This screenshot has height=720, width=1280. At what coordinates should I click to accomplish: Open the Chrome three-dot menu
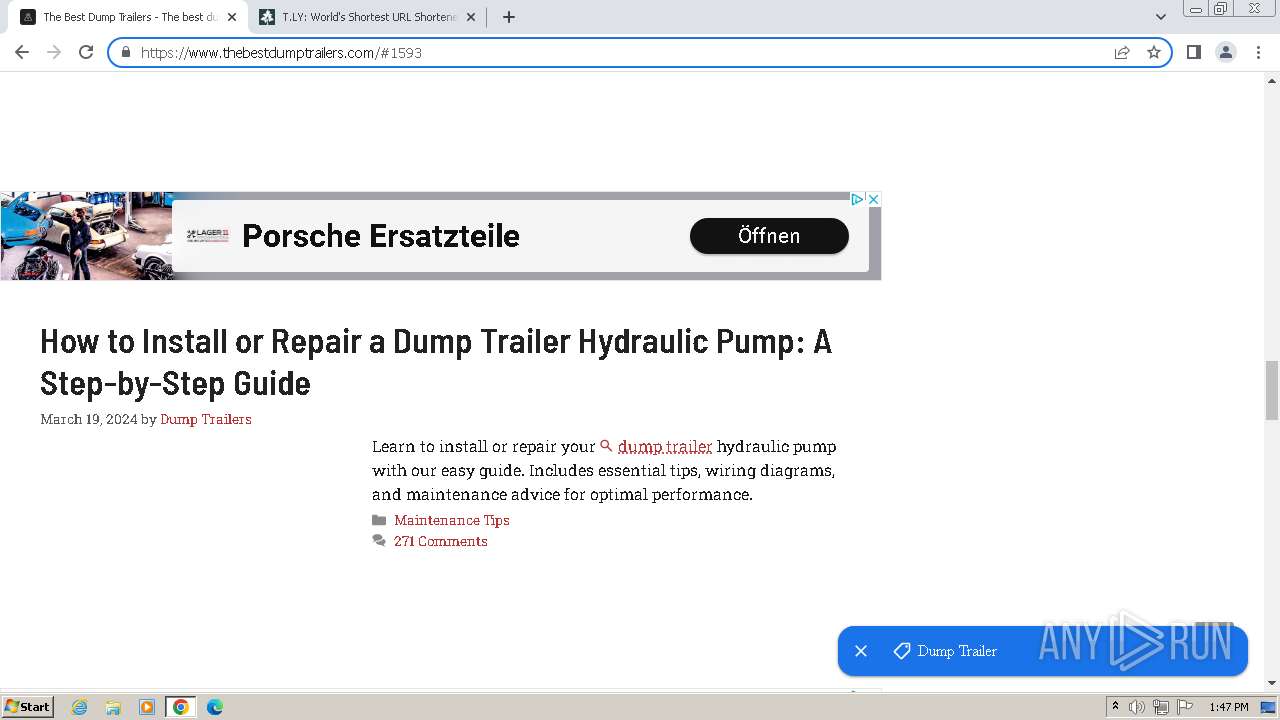[1258, 52]
